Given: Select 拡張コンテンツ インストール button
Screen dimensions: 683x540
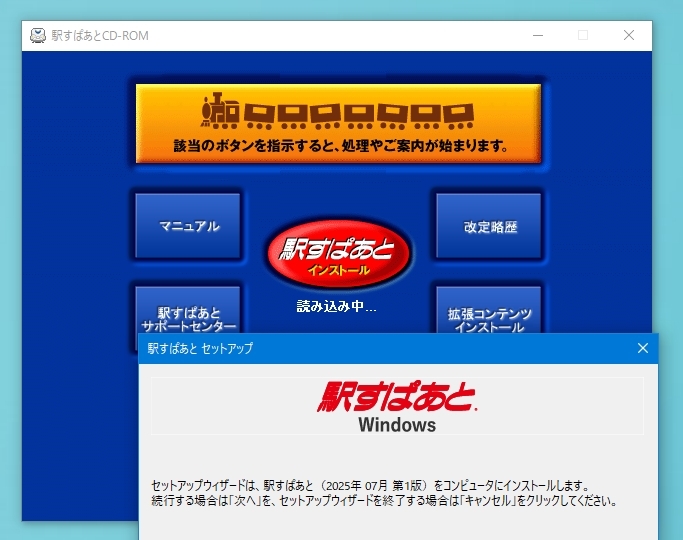Looking at the screenshot, I should pyautogui.click(x=489, y=310).
